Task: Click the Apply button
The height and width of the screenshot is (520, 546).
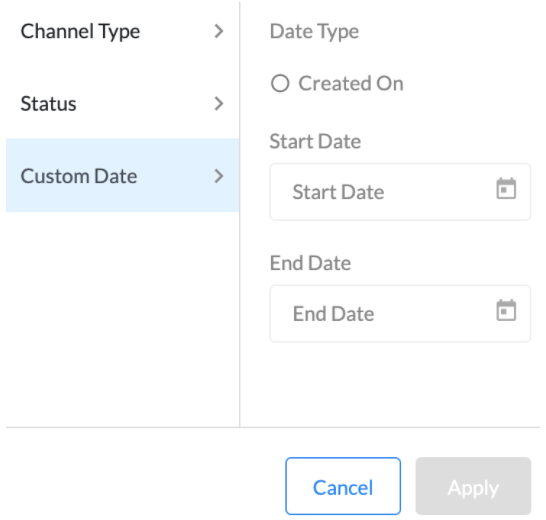Action: click(473, 486)
